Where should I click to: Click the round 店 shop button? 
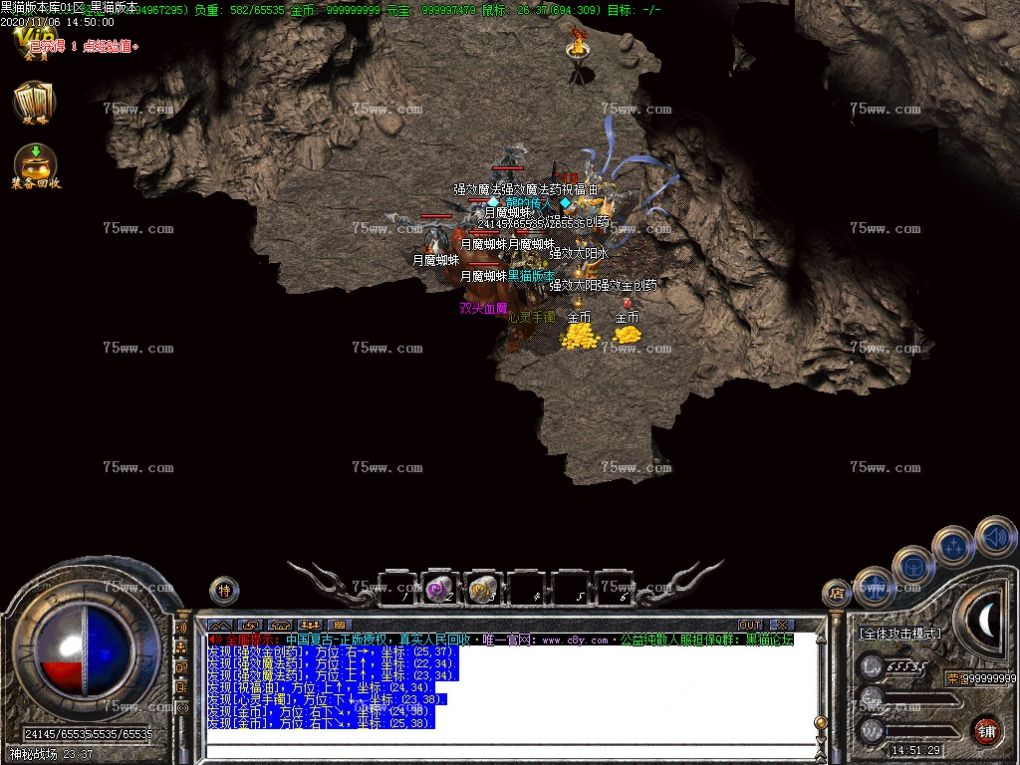837,593
